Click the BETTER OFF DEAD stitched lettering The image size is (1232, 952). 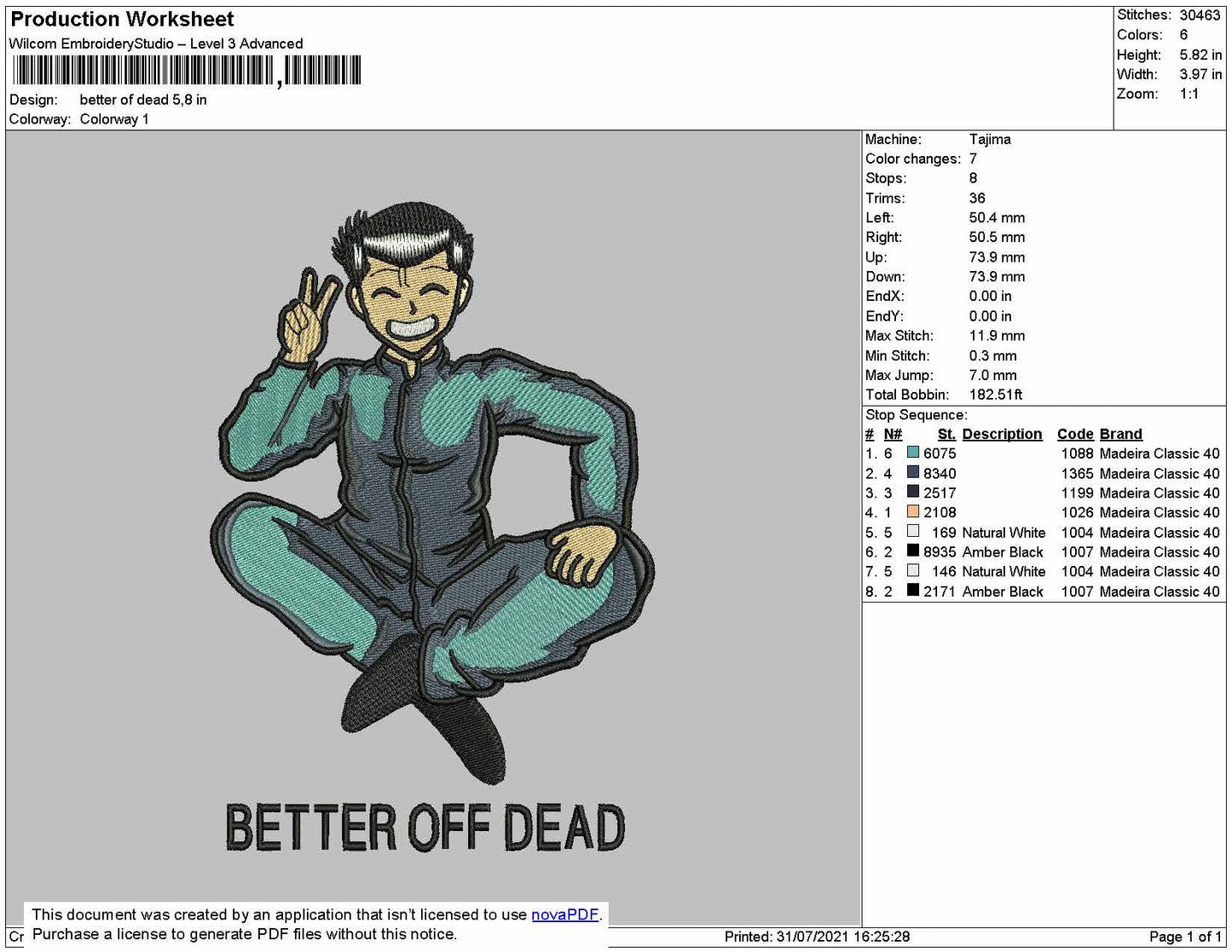point(425,827)
